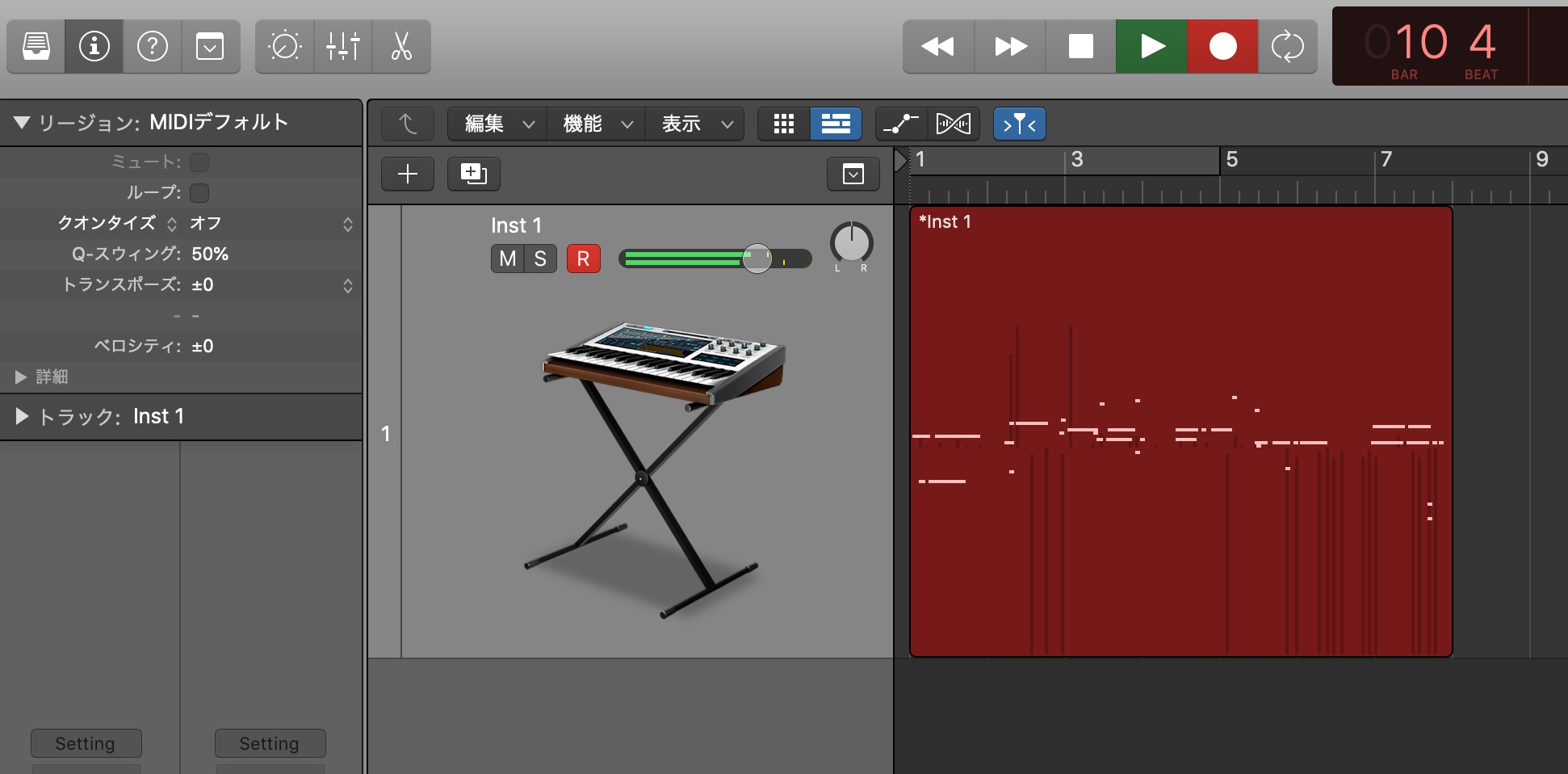Open the quantize value オフ dropdown

[271, 224]
